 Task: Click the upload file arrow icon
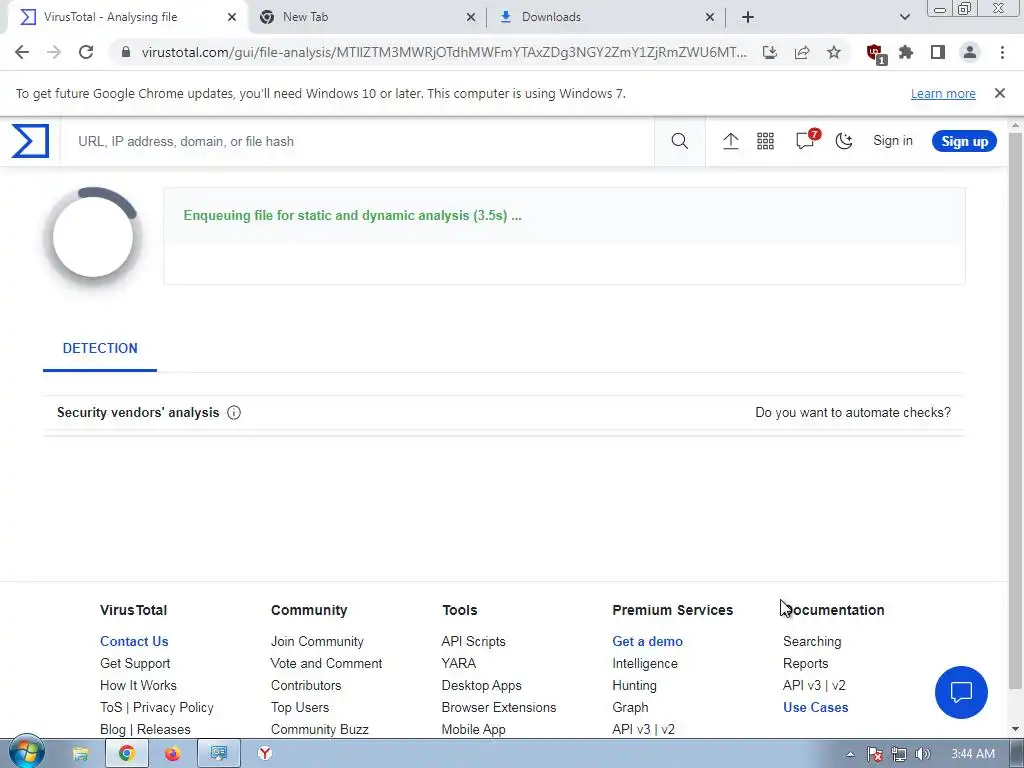(x=731, y=141)
